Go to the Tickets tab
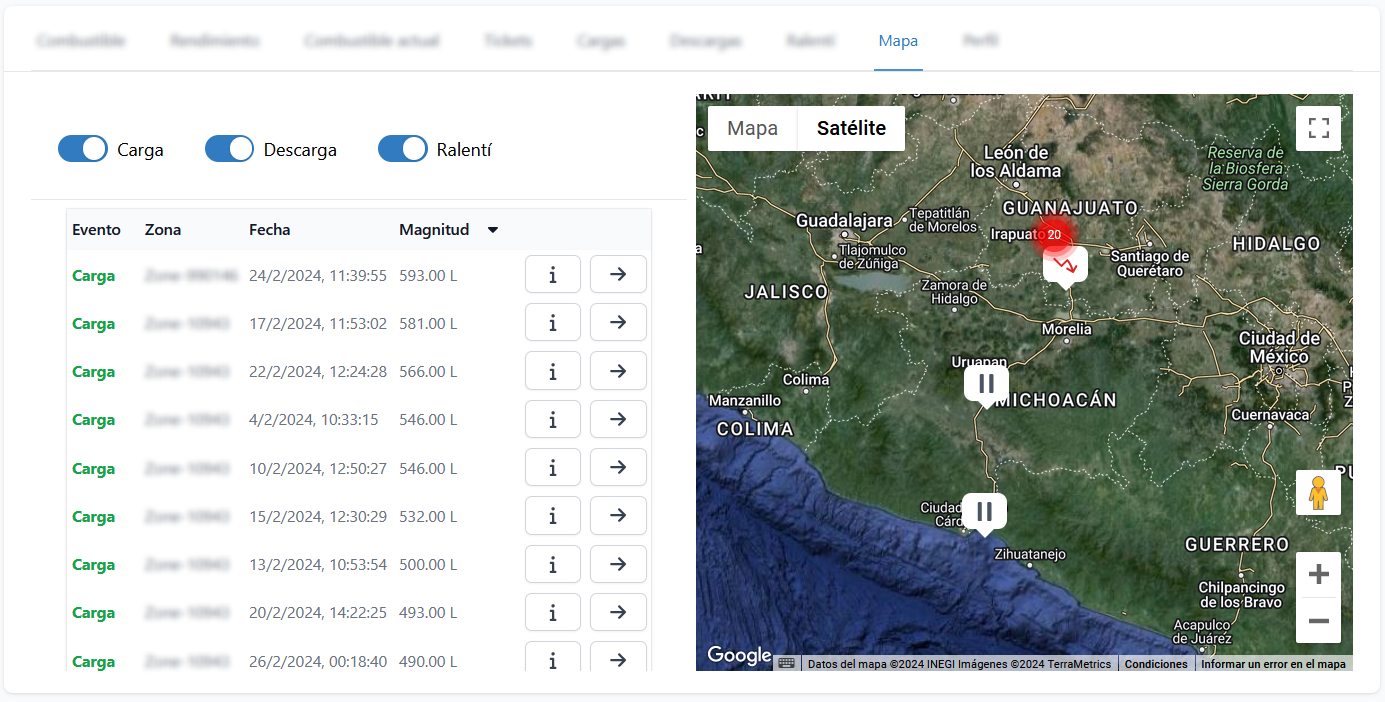This screenshot has height=702, width=1385. 508,40
